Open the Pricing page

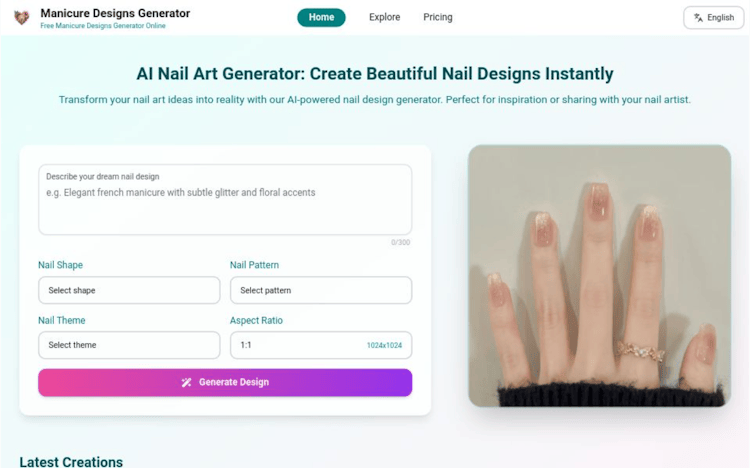coord(438,17)
